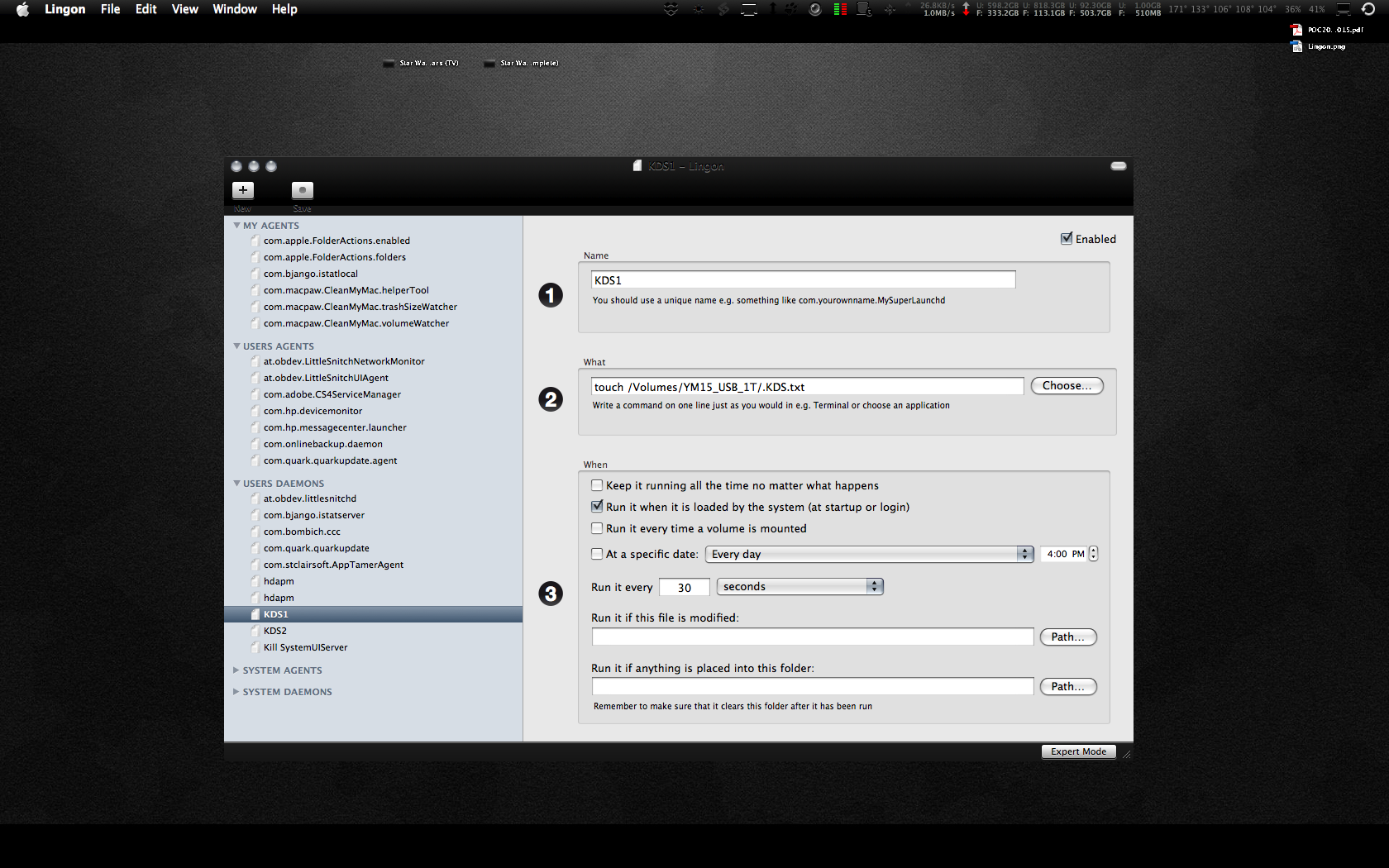Image resolution: width=1389 pixels, height=868 pixels.
Task: Select com.stclairsoft.AppTamerAgent daemon
Action: pos(374,565)
